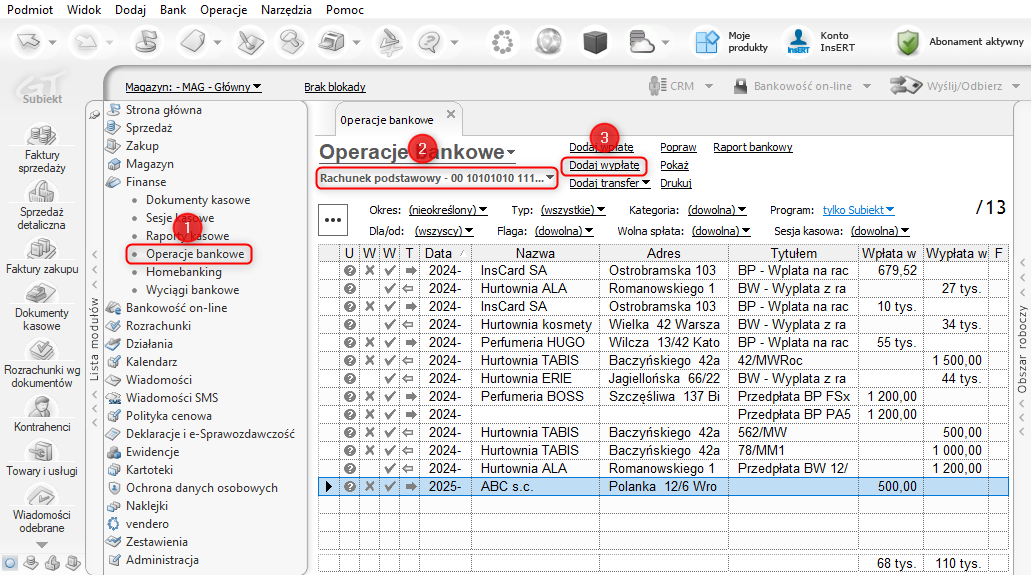Image resolution: width=1031 pixels, height=575 pixels.
Task: Open Faktury sprzedaży from left sidebar
Action: [41, 137]
